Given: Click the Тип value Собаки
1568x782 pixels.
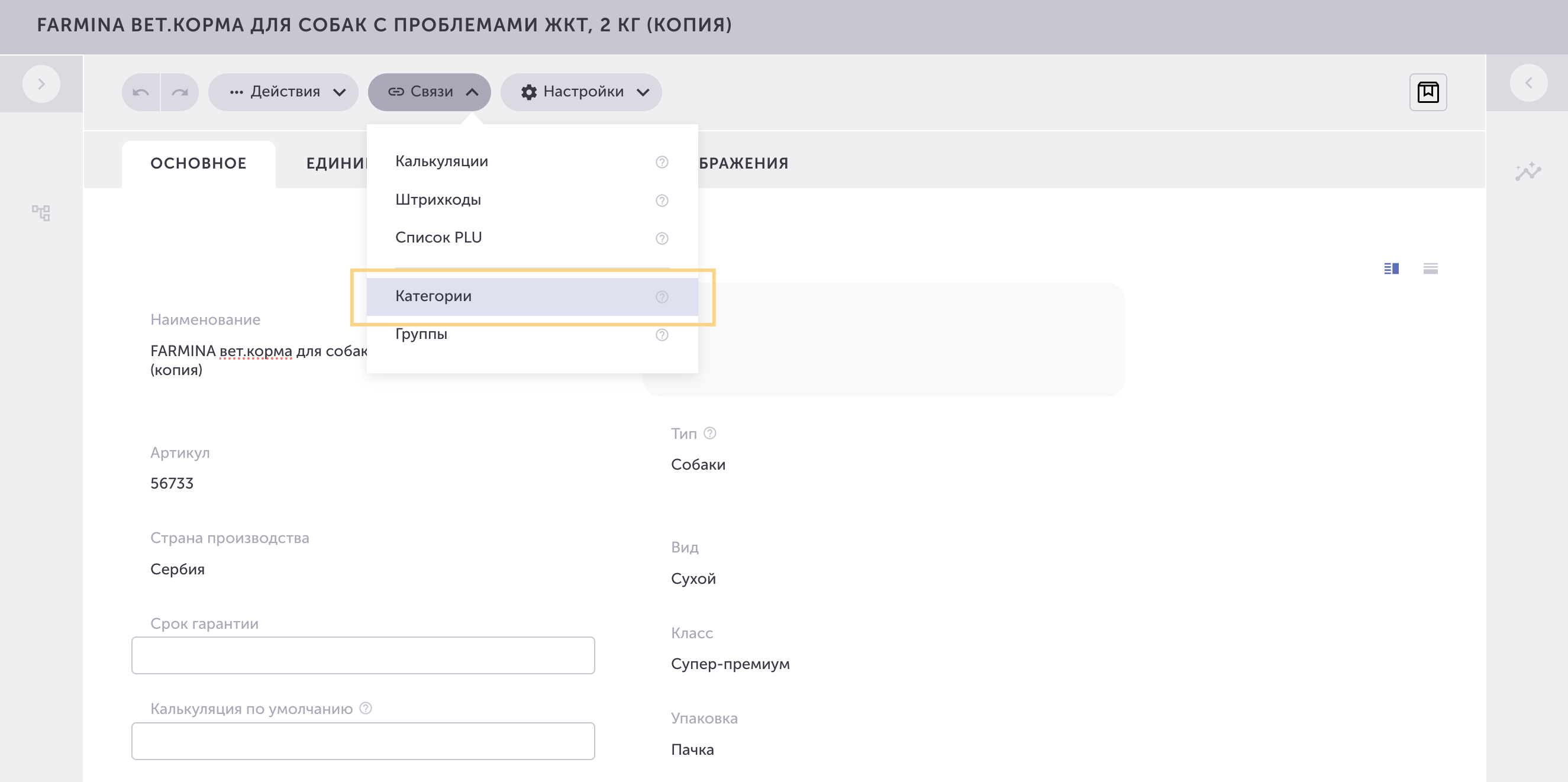Looking at the screenshot, I should tap(698, 465).
